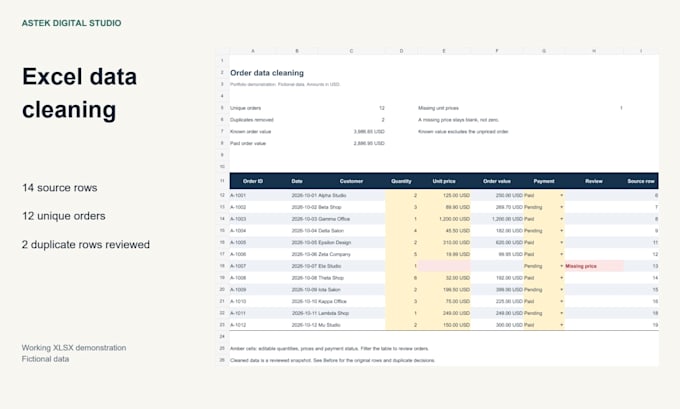Click the 'Working XLSX demonstration' caption

(74, 348)
